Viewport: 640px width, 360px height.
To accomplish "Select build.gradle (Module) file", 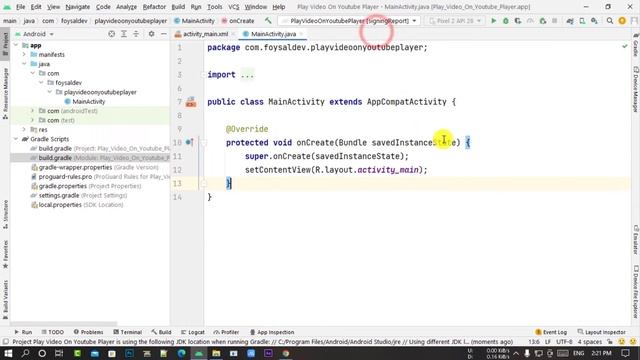I will pos(90,158).
